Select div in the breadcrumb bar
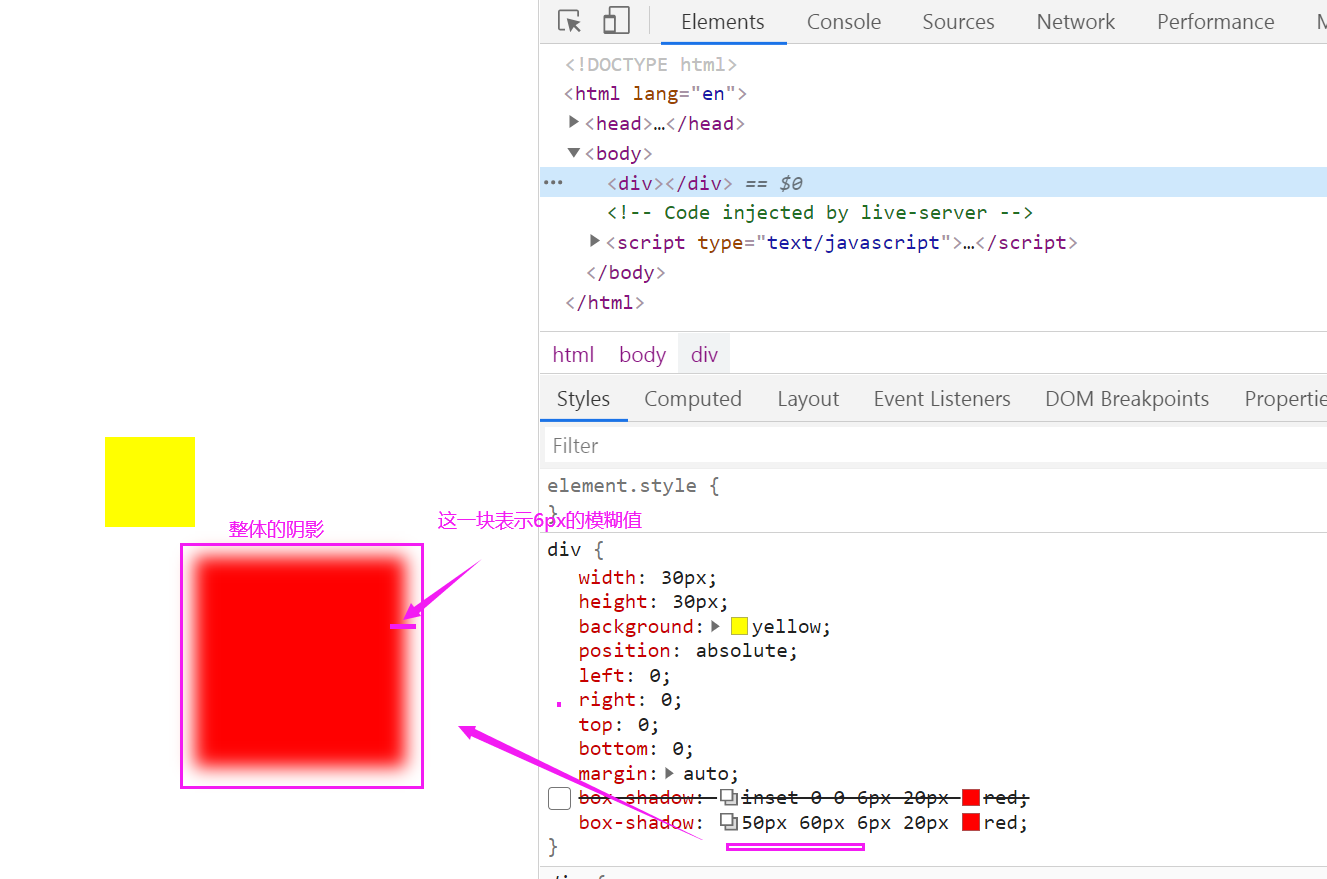This screenshot has height=879, width=1327. [705, 355]
